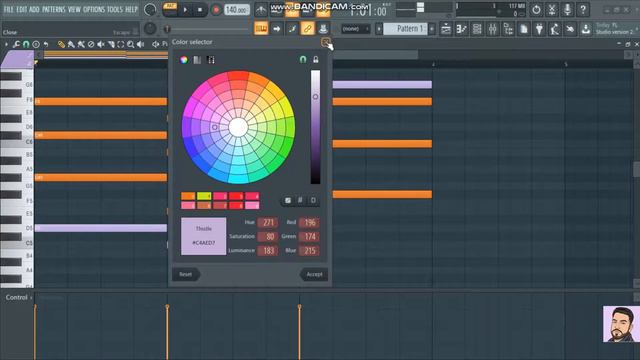Open the (none) snap dropdown
Image resolution: width=640 pixels, height=360 pixels.
pyautogui.click(x=356, y=29)
